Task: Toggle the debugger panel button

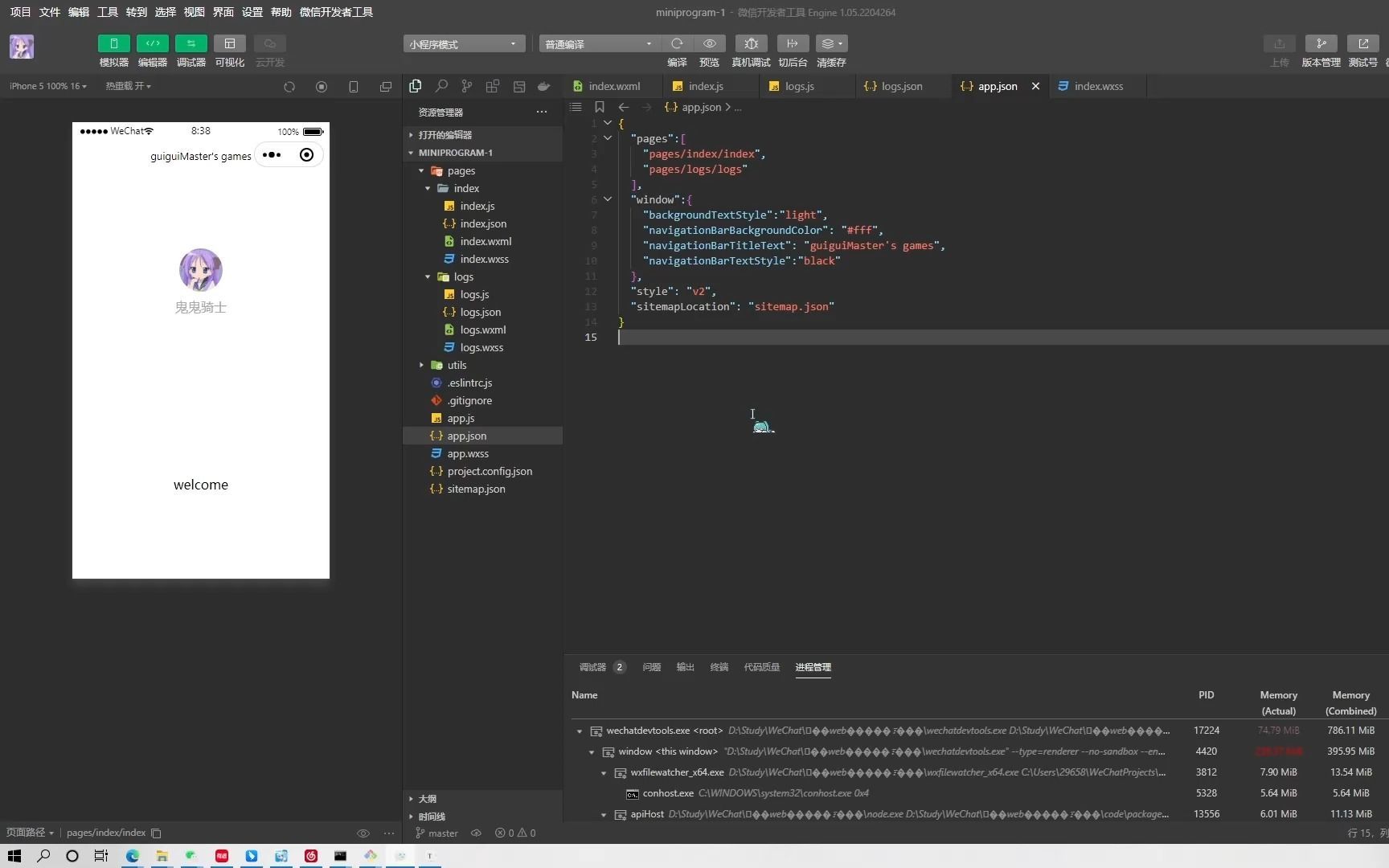Action: 191,43
